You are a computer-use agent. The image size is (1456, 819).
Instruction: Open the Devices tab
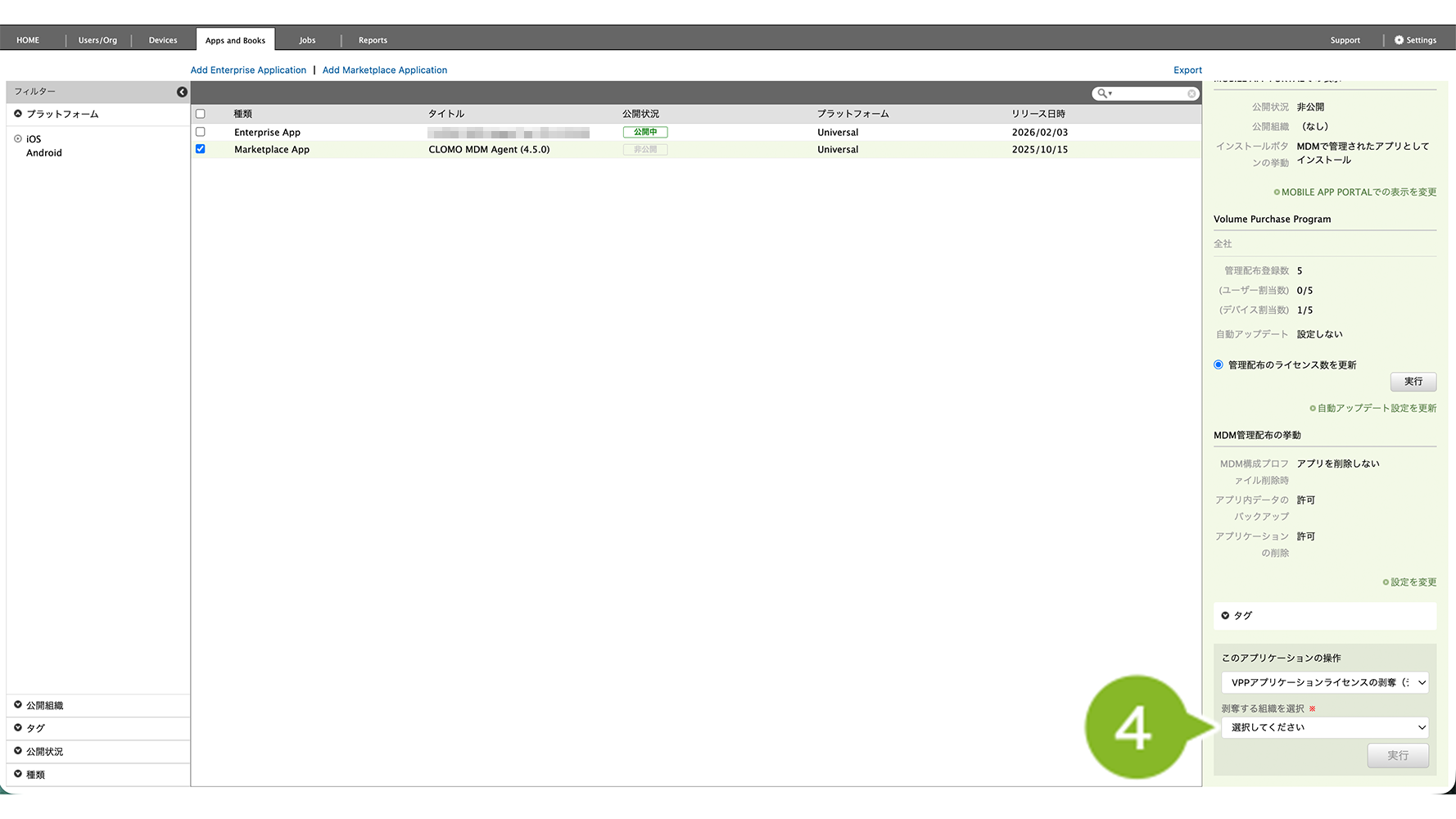tap(163, 40)
